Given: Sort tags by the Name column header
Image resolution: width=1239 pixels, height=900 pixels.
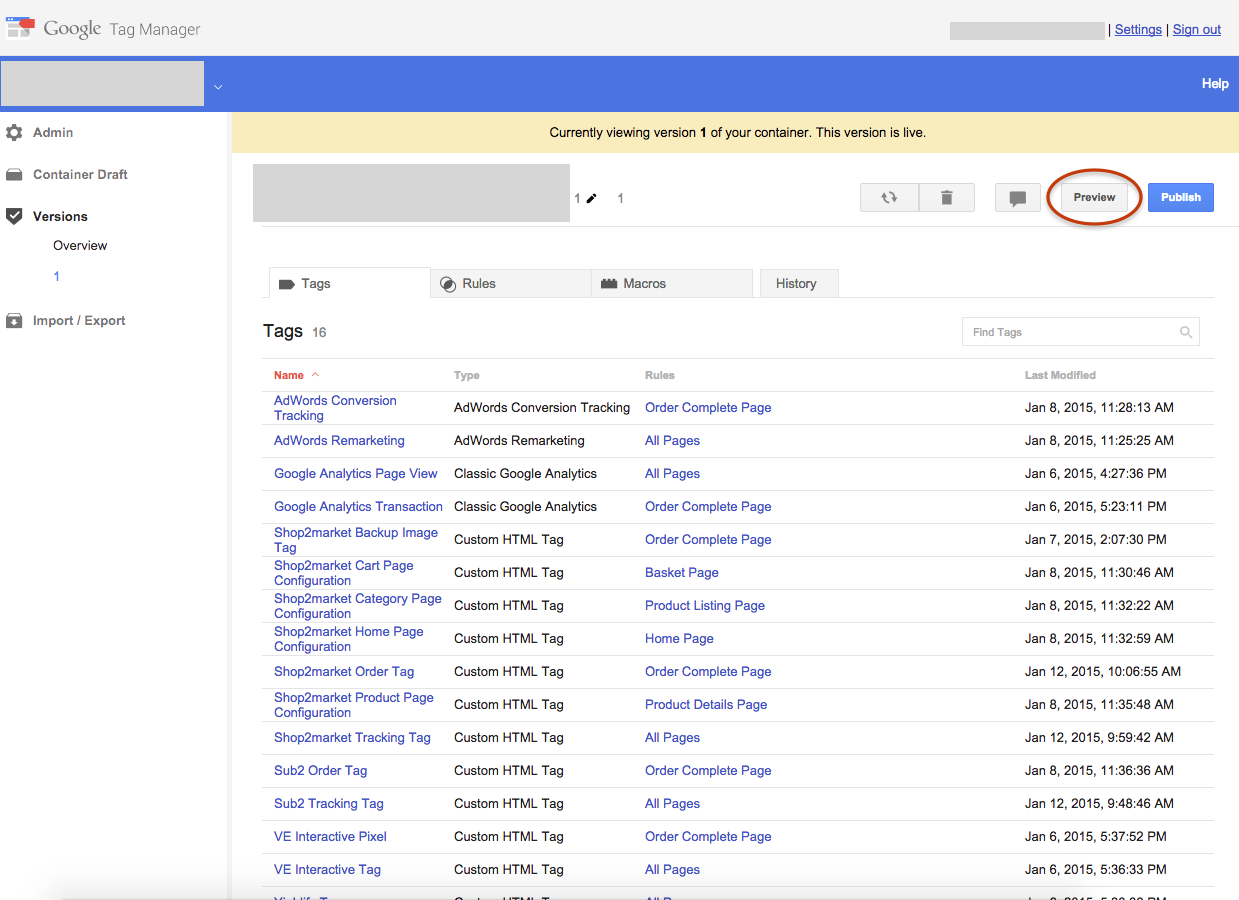Looking at the screenshot, I should click(289, 375).
